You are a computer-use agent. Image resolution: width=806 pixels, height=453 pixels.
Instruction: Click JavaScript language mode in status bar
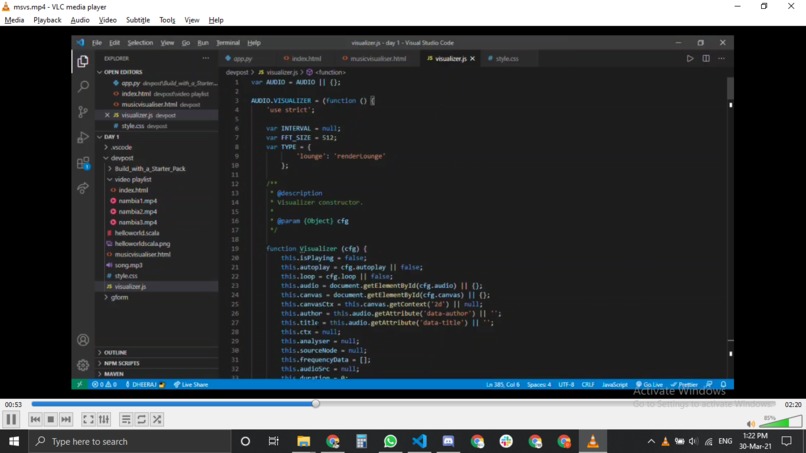[614, 385]
